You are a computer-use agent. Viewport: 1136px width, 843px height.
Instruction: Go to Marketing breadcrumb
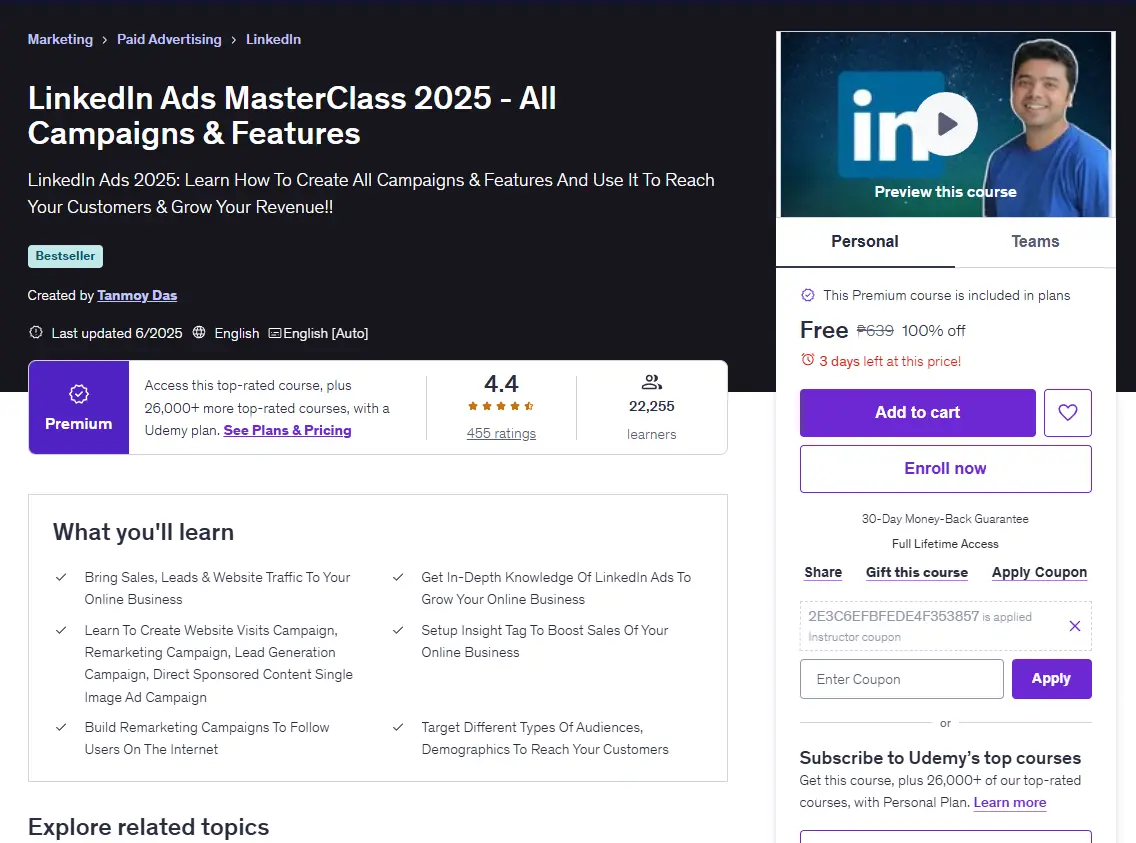[60, 39]
